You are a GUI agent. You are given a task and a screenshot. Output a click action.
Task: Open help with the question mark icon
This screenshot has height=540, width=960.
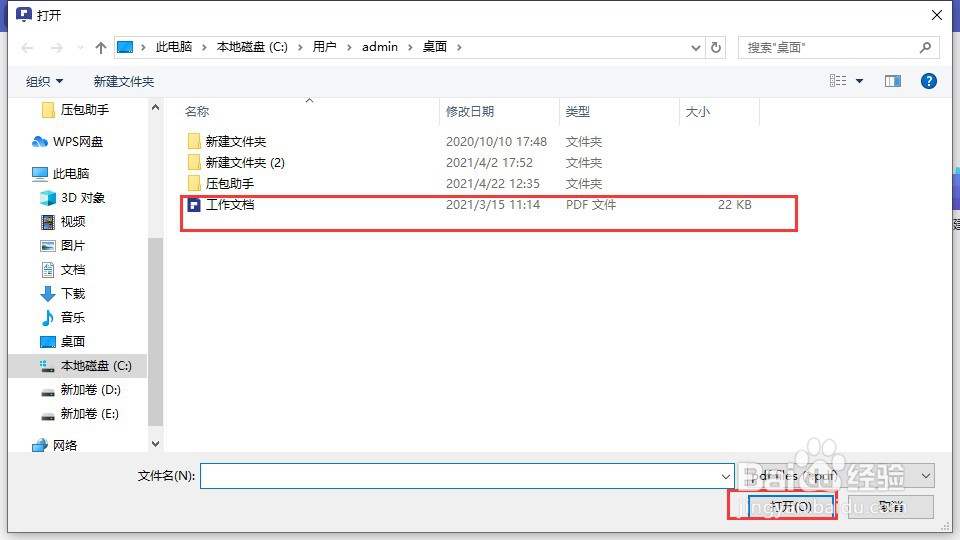929,81
